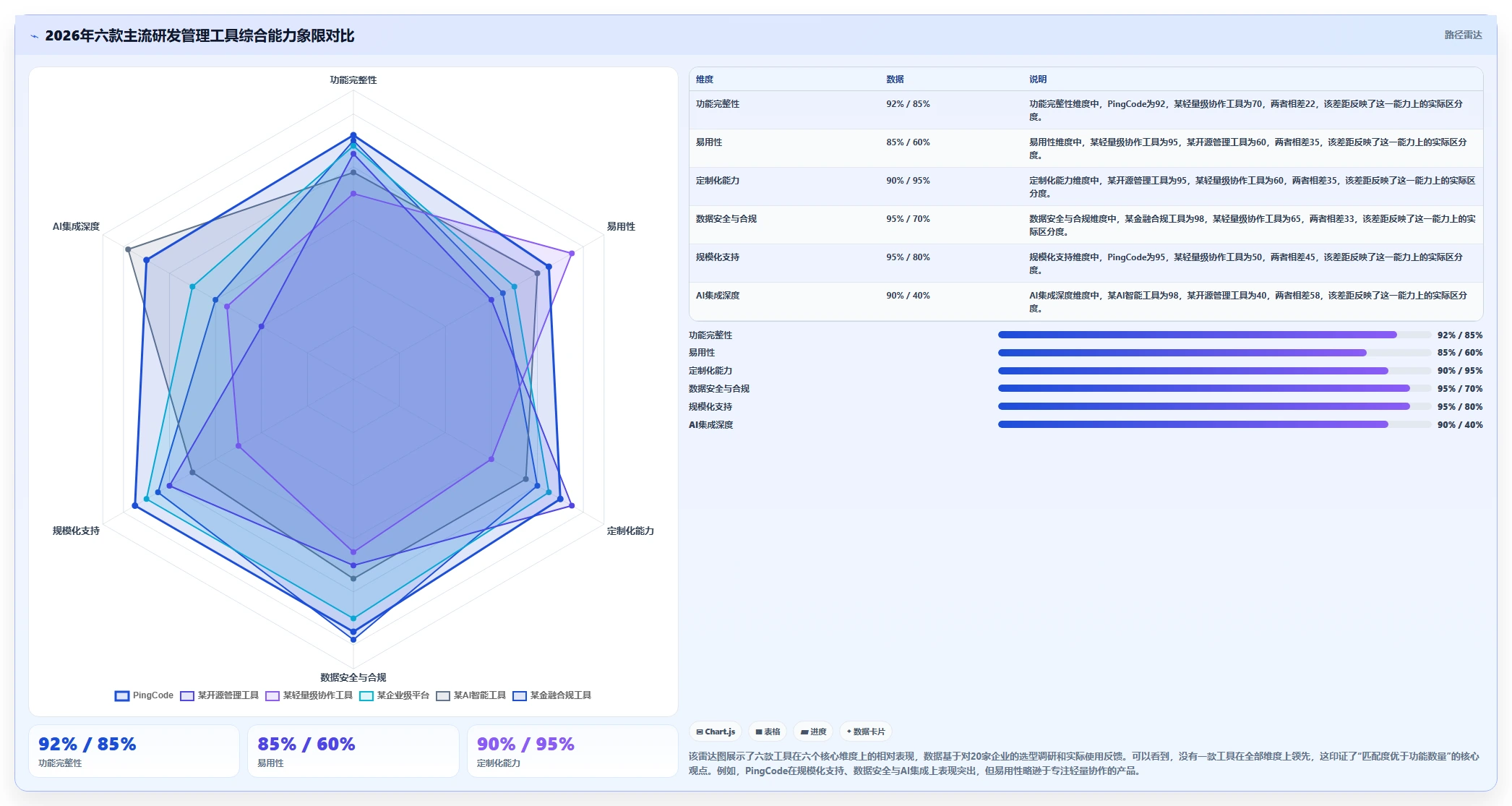1512x806 pixels.
Task: Click the 数据安全与合规 progress bar
Action: pyautogui.click(x=1214, y=388)
